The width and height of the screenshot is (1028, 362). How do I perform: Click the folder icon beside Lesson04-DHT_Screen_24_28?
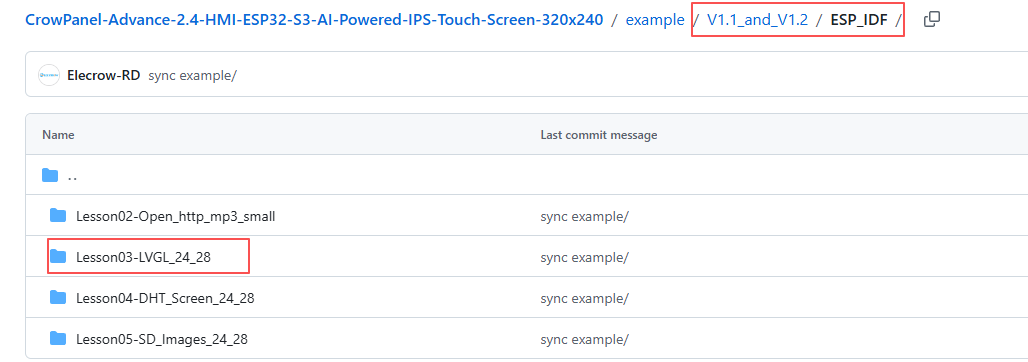[x=58, y=298]
